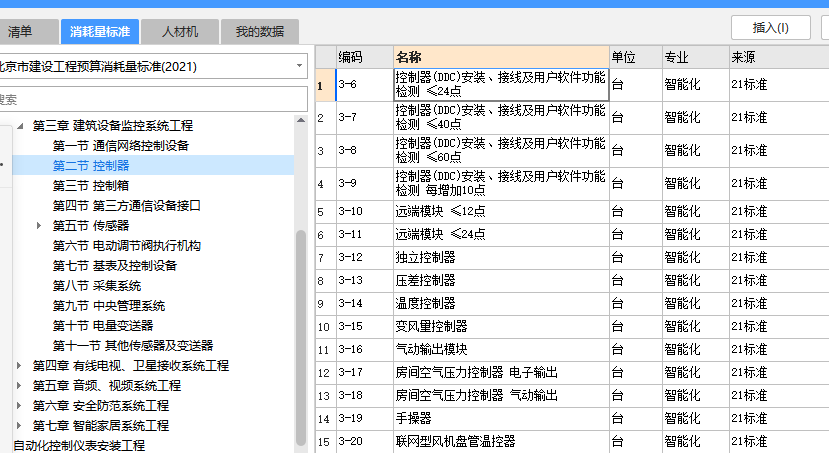Focus the search input field
Image resolution: width=829 pixels, height=453 pixels.
tap(152, 99)
